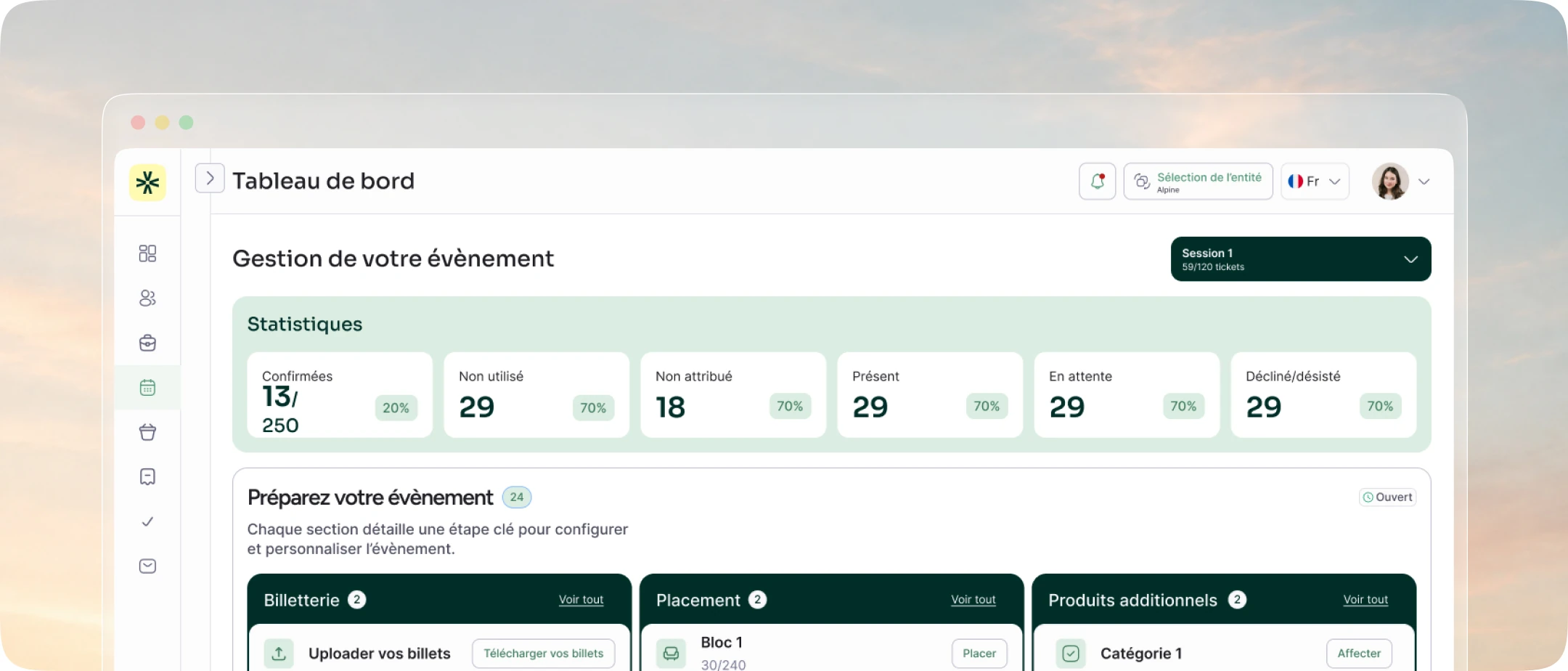Viewport: 1568px width, 671px height.
Task: Click the red macOS close window dot
Action: tap(138, 123)
